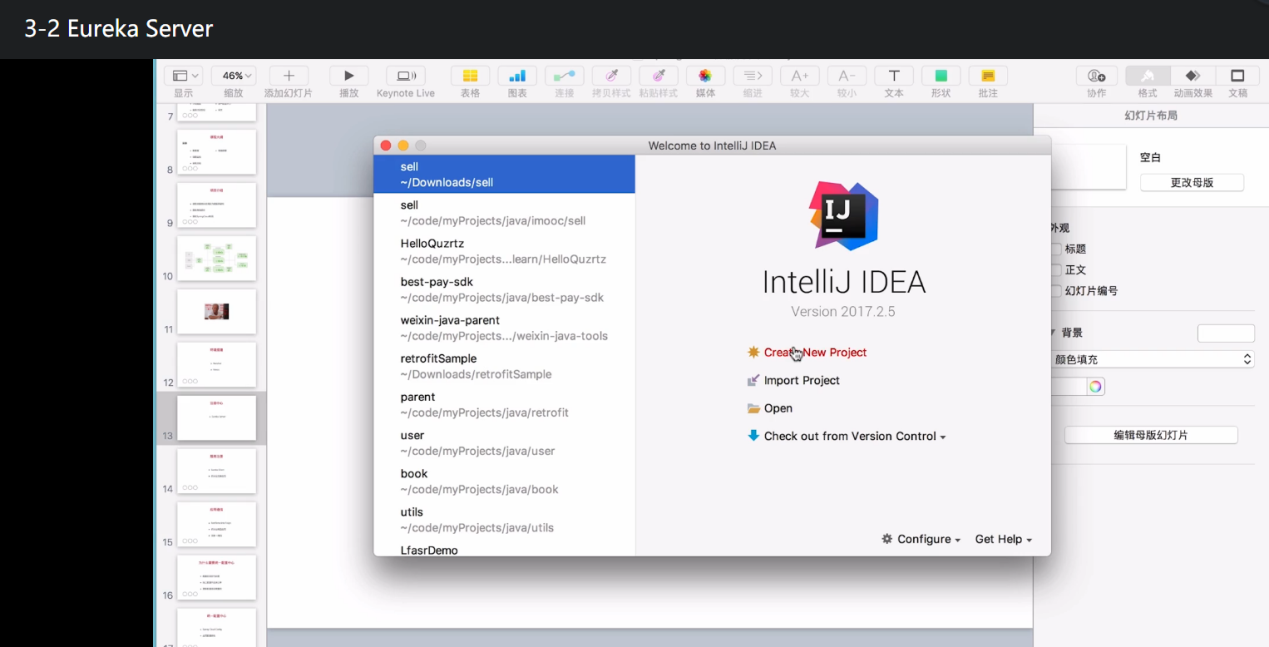Open recent project book
Image resolution: width=1269 pixels, height=647 pixels.
504,481
